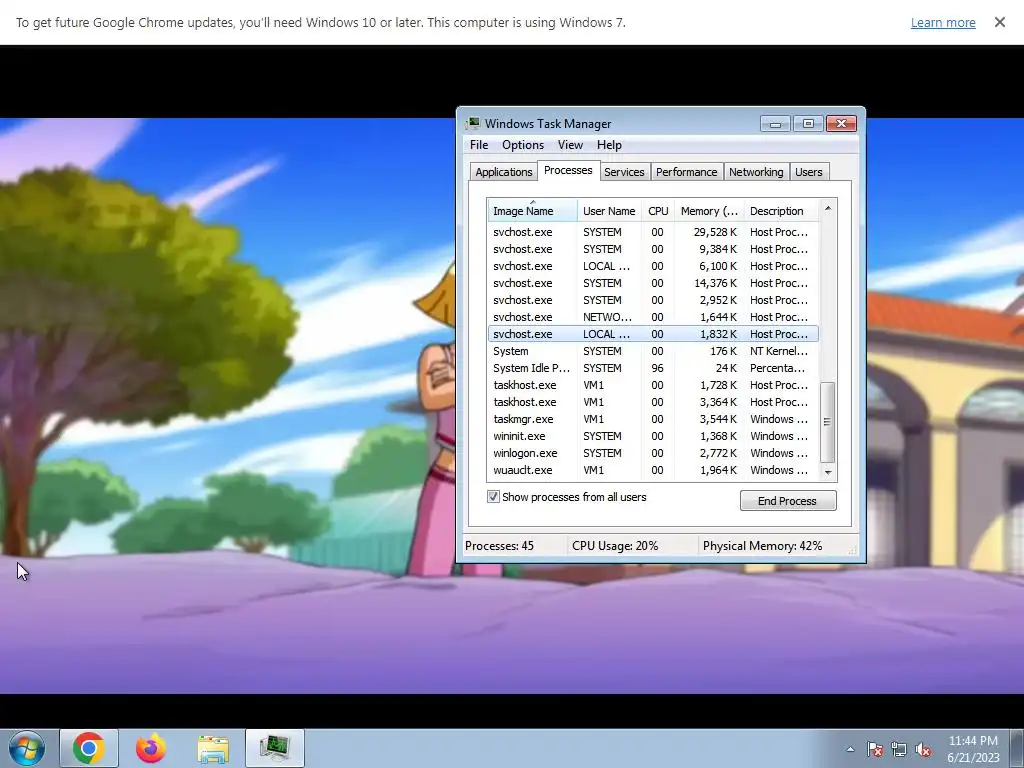The height and width of the screenshot is (768, 1024).
Task: Click the Physical Memory: 42% status entry
Action: click(762, 546)
